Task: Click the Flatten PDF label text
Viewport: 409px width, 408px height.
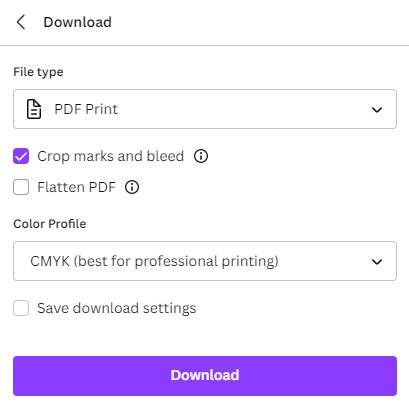Action: click(76, 187)
